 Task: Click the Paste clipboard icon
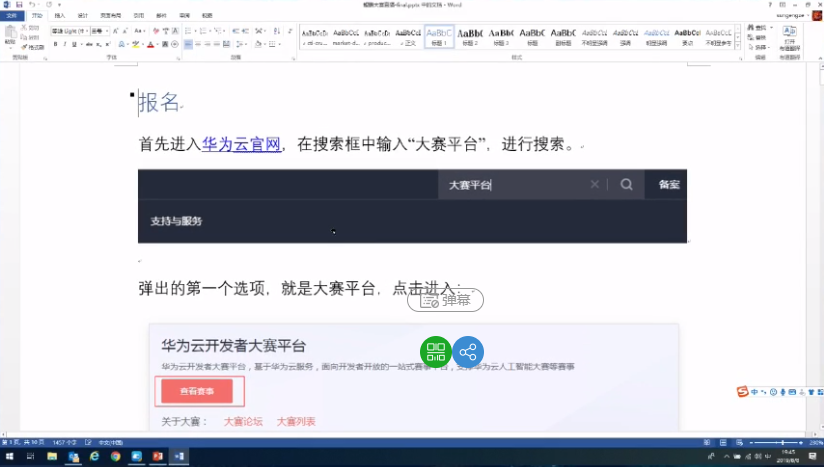tap(10, 34)
